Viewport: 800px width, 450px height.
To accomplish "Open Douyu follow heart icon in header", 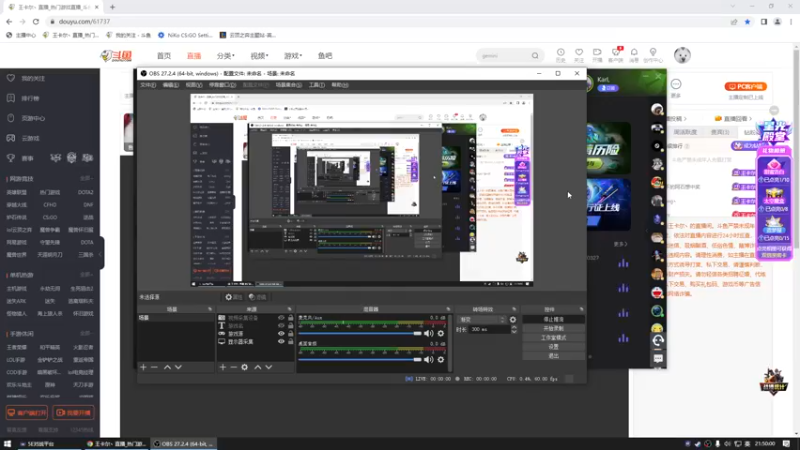I will tap(579, 53).
